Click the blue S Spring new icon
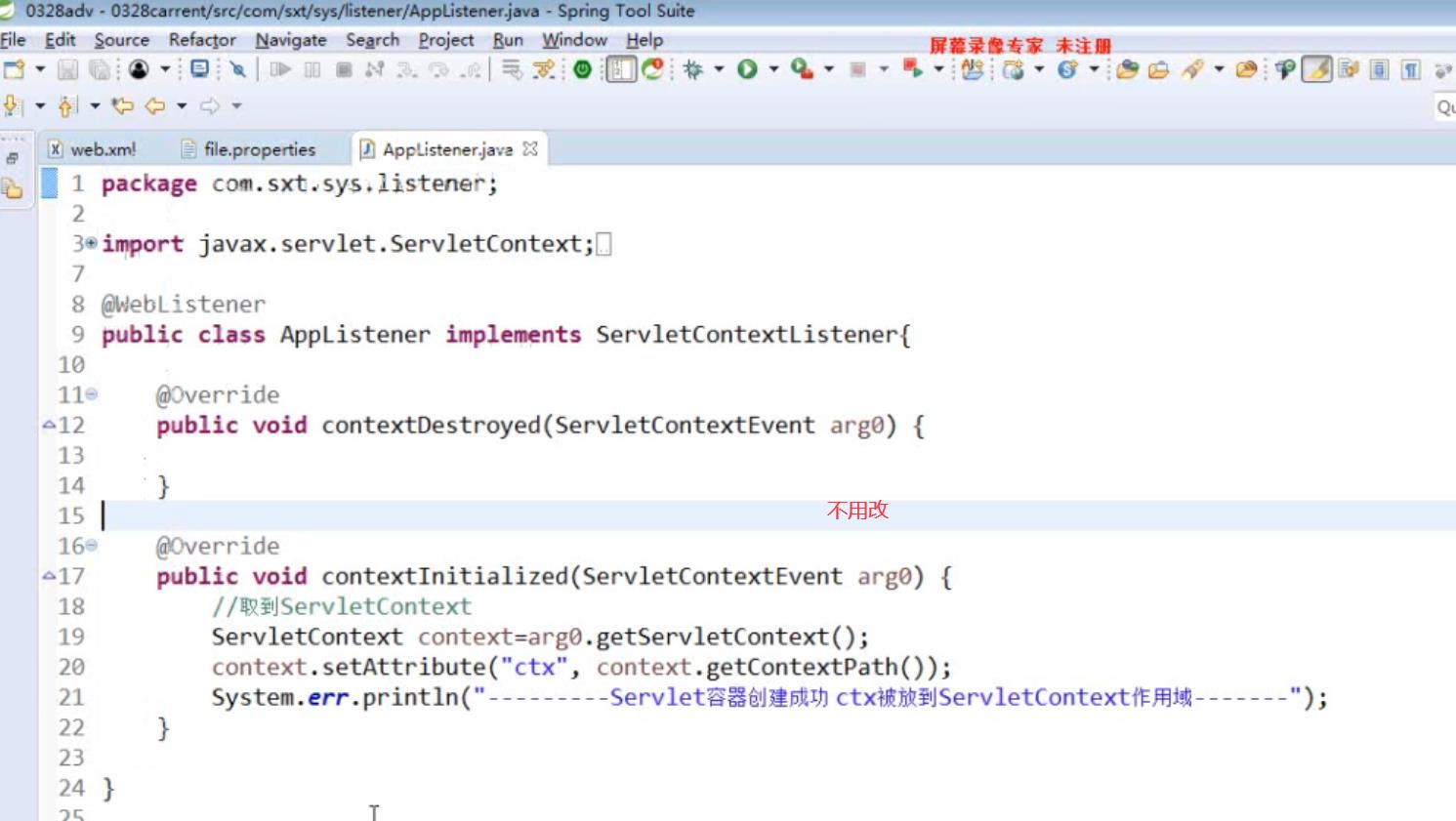 click(x=1067, y=69)
